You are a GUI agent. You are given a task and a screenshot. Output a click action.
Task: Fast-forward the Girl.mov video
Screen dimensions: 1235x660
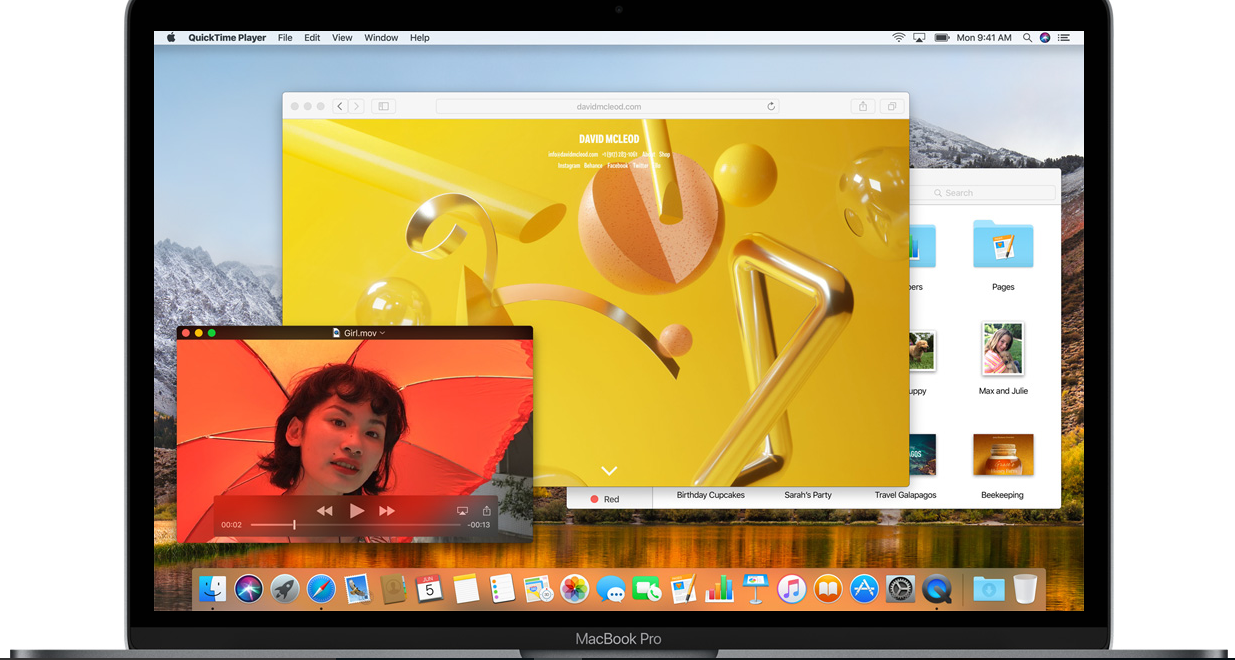point(387,511)
